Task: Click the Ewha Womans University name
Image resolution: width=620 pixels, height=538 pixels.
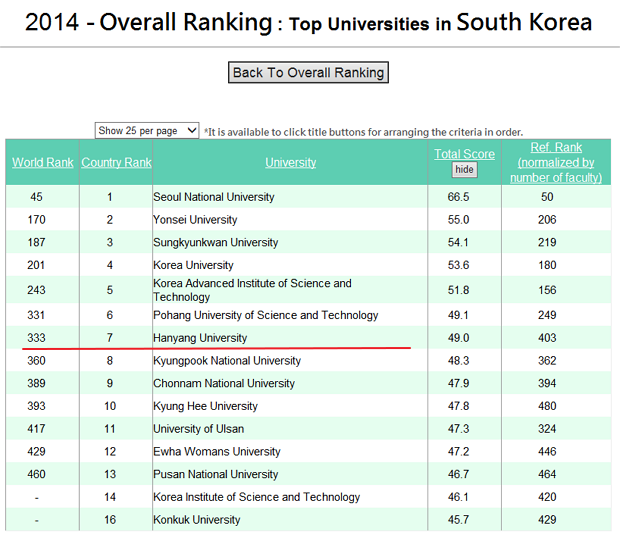Action: pyautogui.click(x=216, y=452)
